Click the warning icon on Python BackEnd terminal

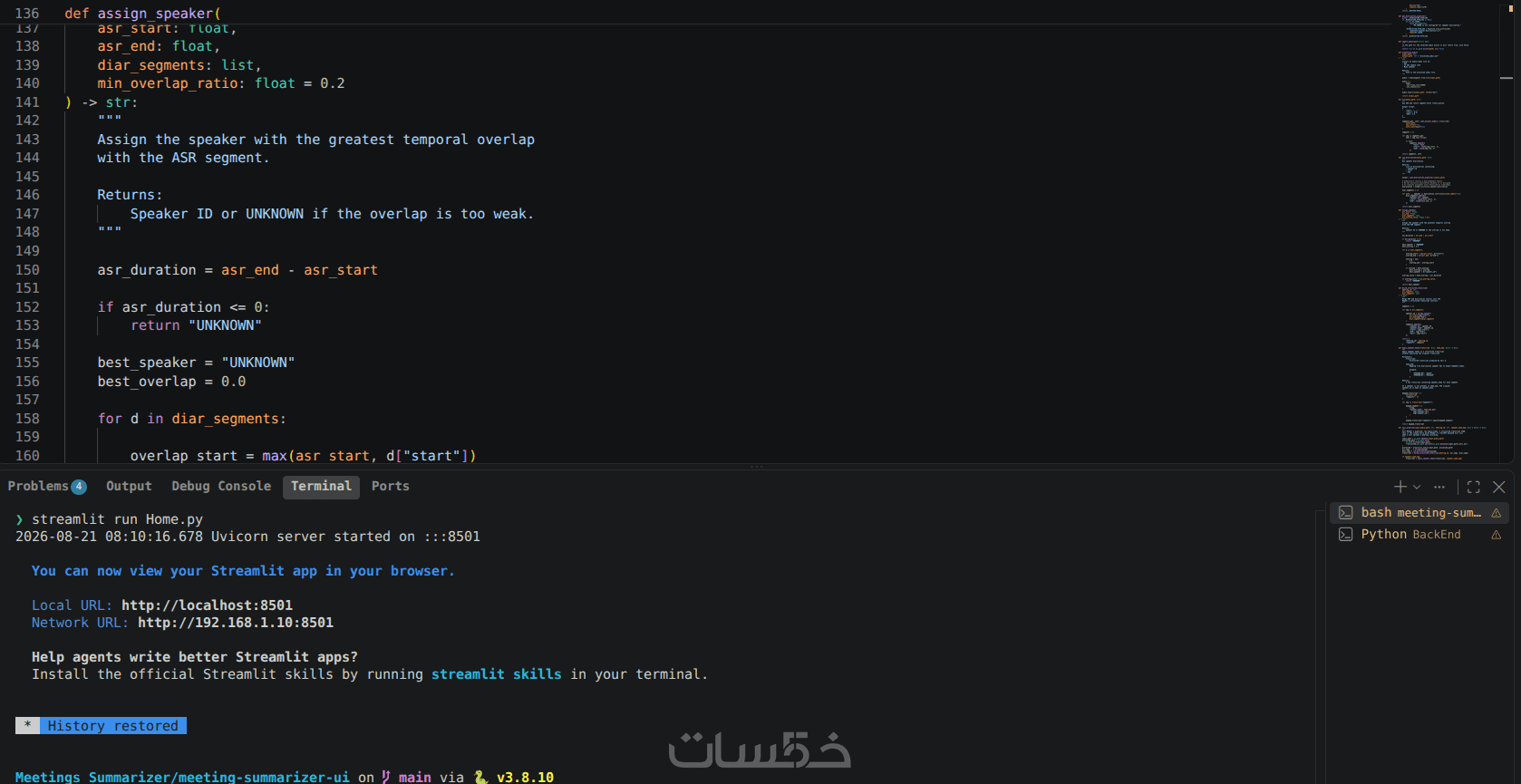coord(1497,535)
